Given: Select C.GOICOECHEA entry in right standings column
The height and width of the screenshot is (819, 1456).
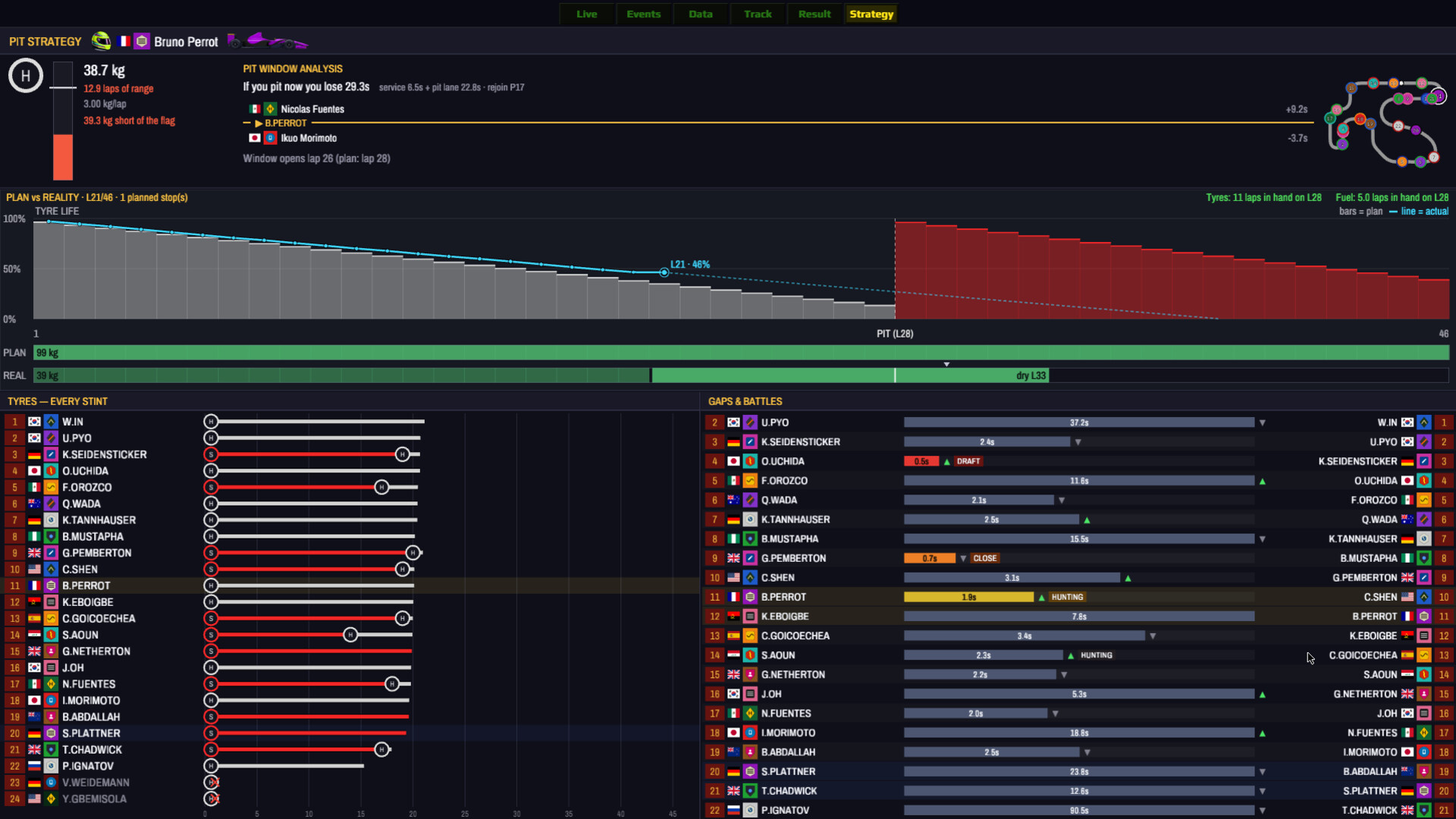Looking at the screenshot, I should click(1389, 655).
